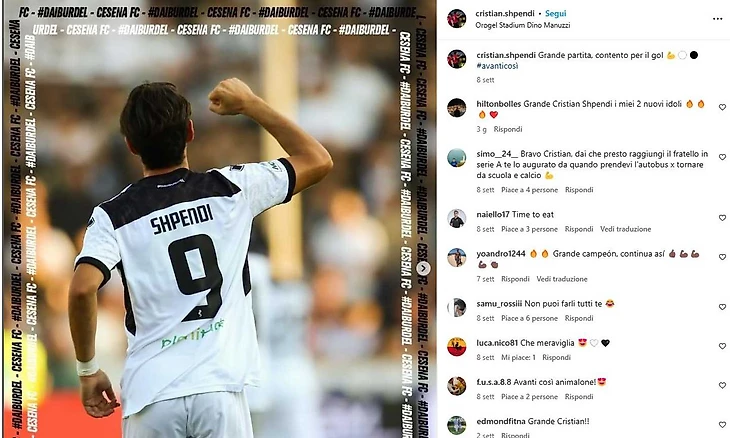Like simo__24__'s comment heart icon
The height and width of the screenshot is (438, 730).
(x=722, y=157)
